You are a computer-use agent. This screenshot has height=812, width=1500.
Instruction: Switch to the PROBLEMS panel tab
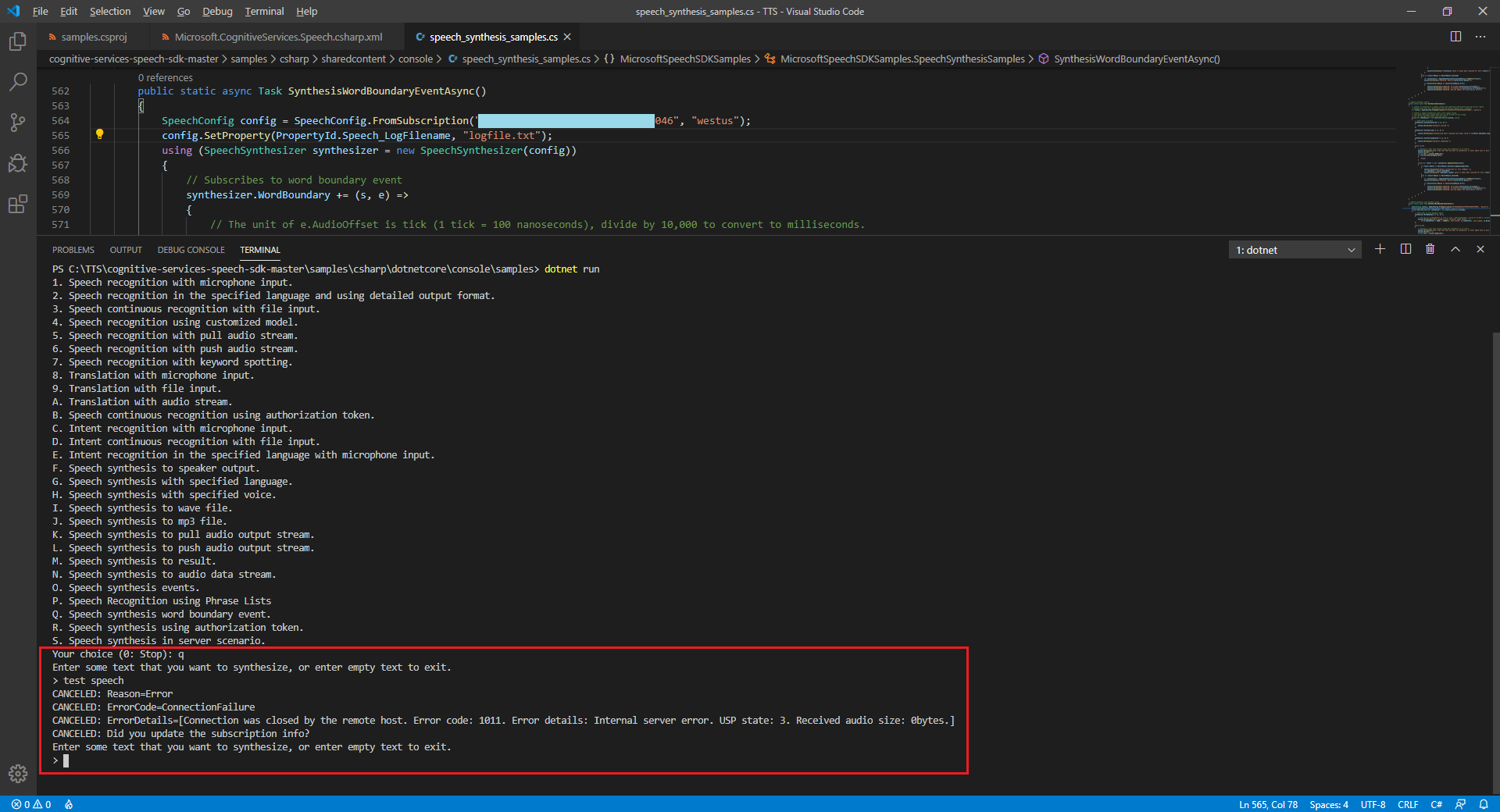[73, 250]
